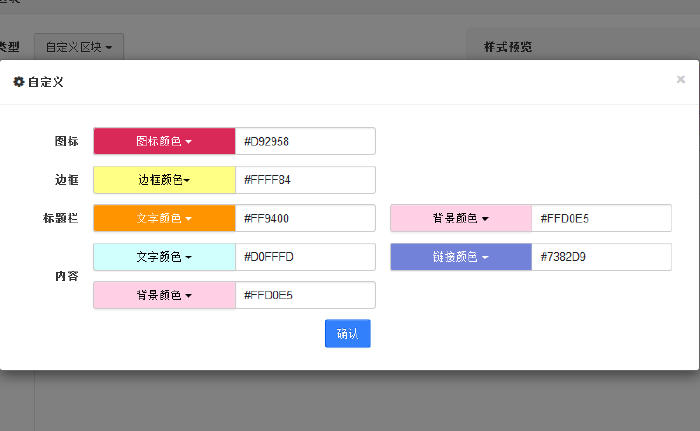Click the gear icon beside 自定义 title
The width and height of the screenshot is (700, 431).
(18, 82)
